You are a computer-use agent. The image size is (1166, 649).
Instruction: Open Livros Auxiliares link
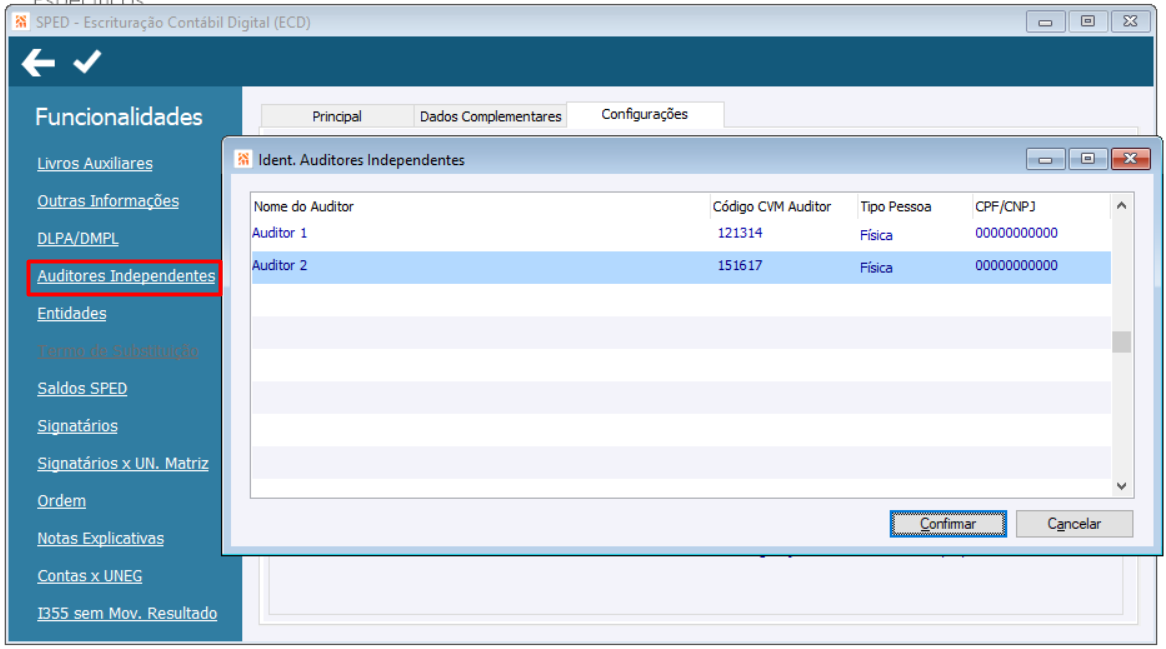pos(95,164)
